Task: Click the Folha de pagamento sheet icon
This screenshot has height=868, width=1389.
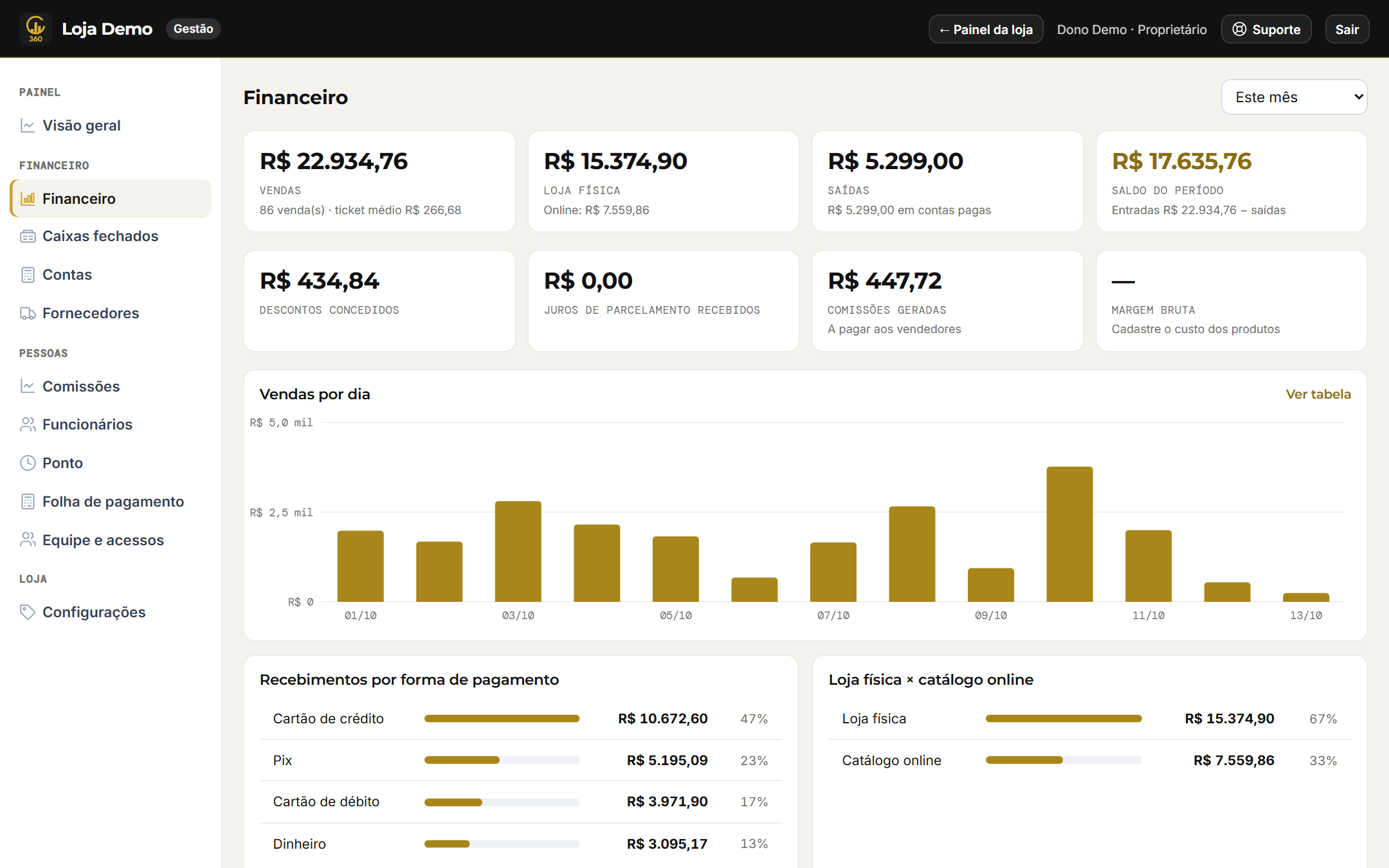Action: coord(28,502)
